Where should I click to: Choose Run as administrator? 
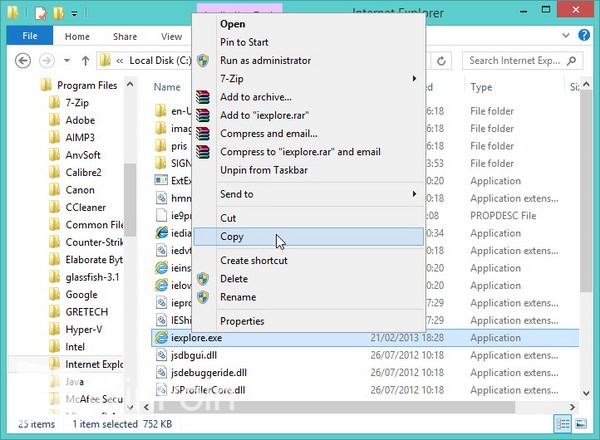tap(308, 60)
